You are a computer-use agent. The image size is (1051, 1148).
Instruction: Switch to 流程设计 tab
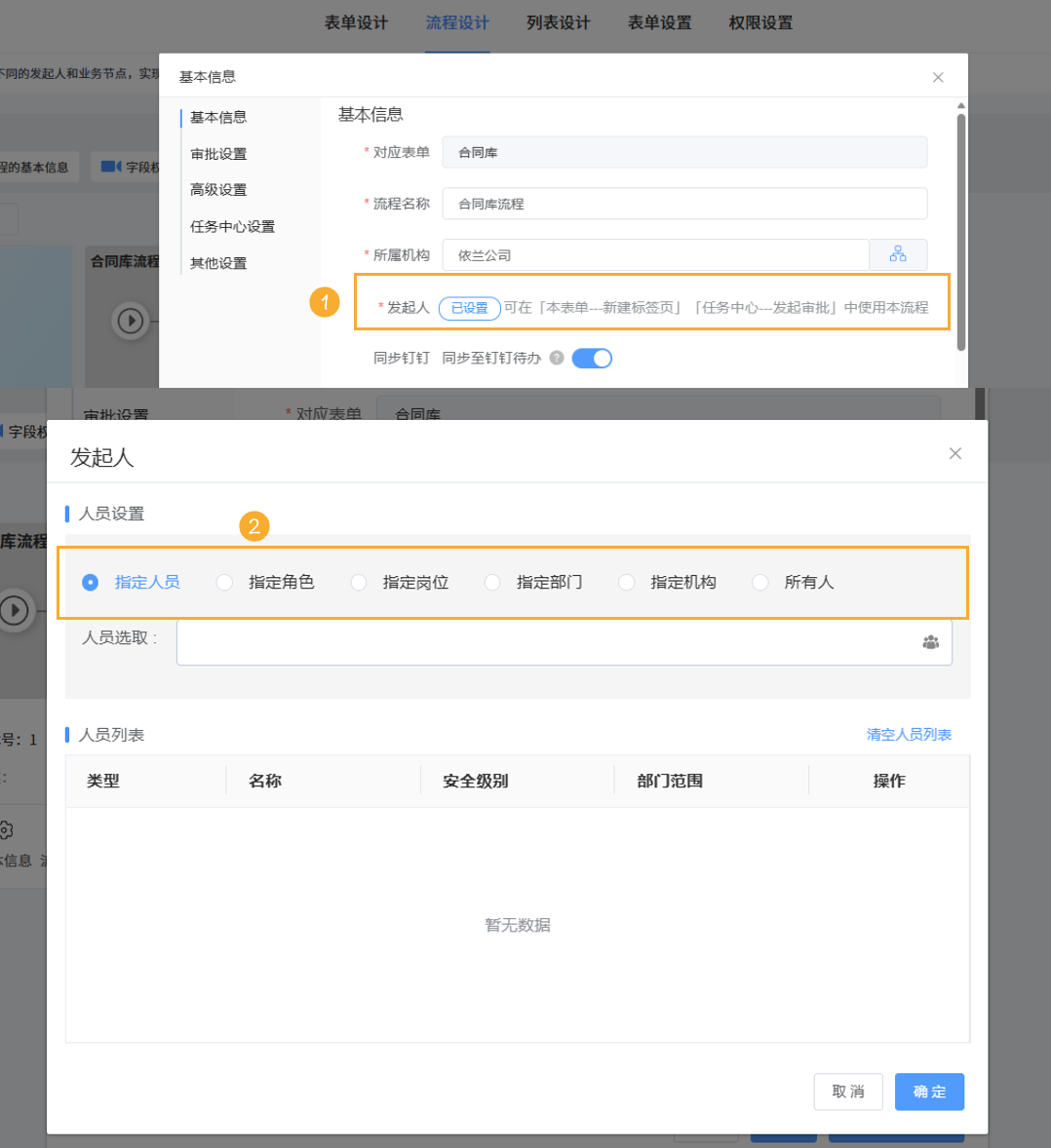point(457,22)
